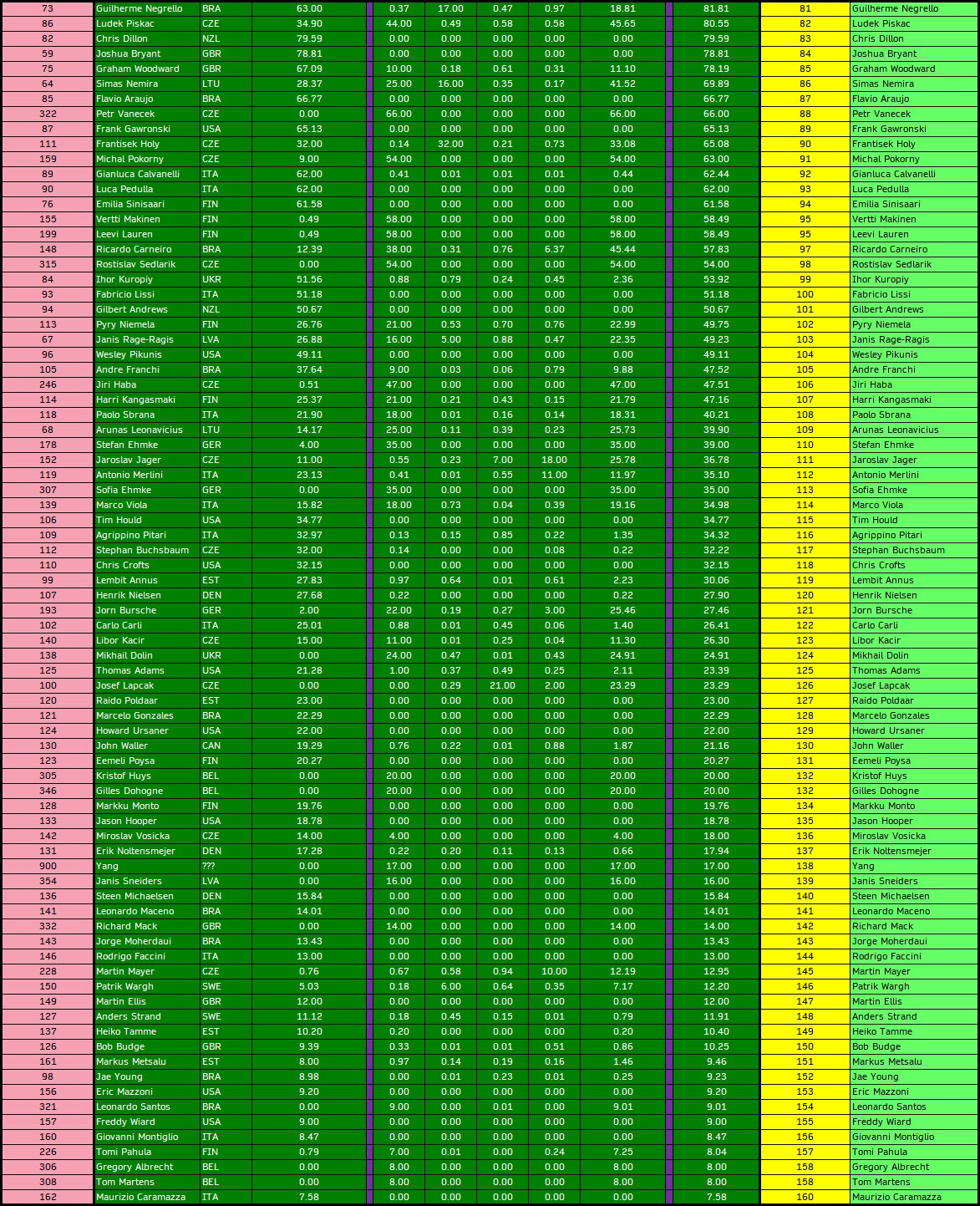Click the 6.37 value in Ricardo Carneiro's row

pyautogui.click(x=554, y=249)
